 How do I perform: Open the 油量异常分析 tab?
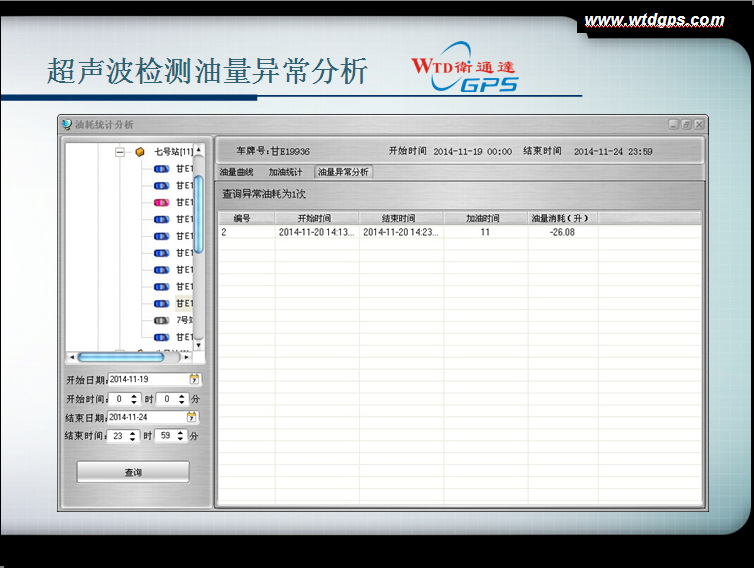pyautogui.click(x=343, y=172)
